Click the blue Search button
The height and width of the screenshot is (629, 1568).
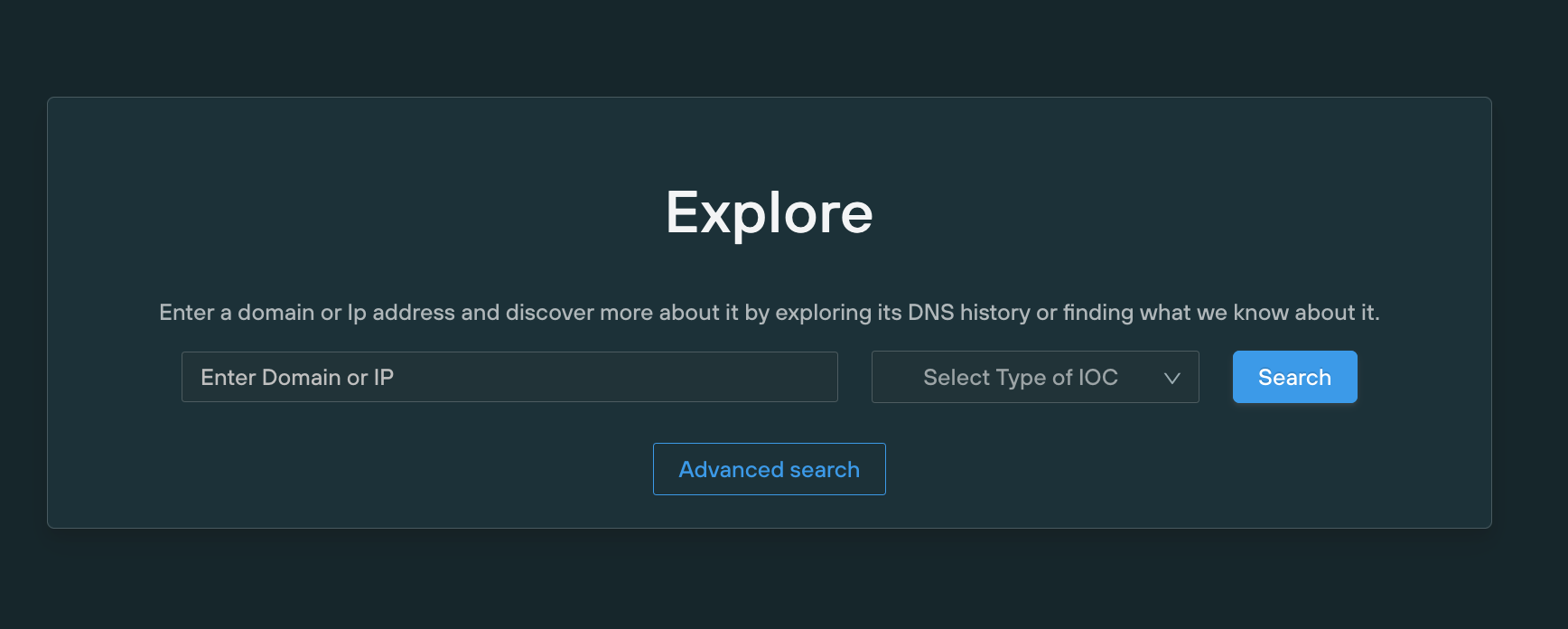(1294, 377)
